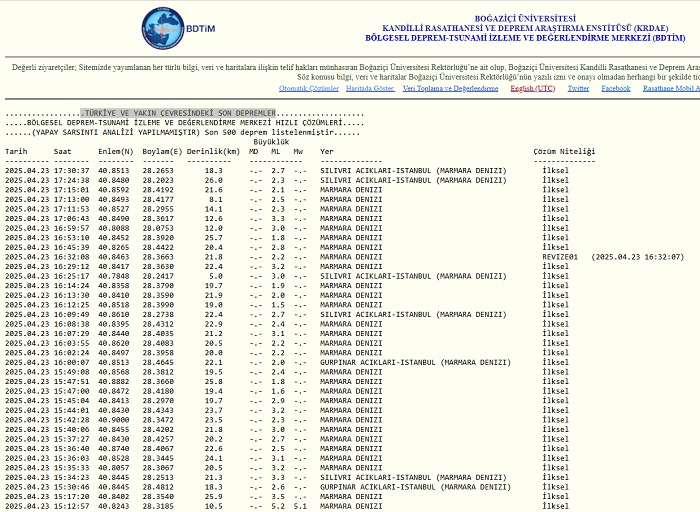The width and height of the screenshot is (700, 512).
Task: Click depth 23.7 in the 15:44:01 row
Action: 213,411
